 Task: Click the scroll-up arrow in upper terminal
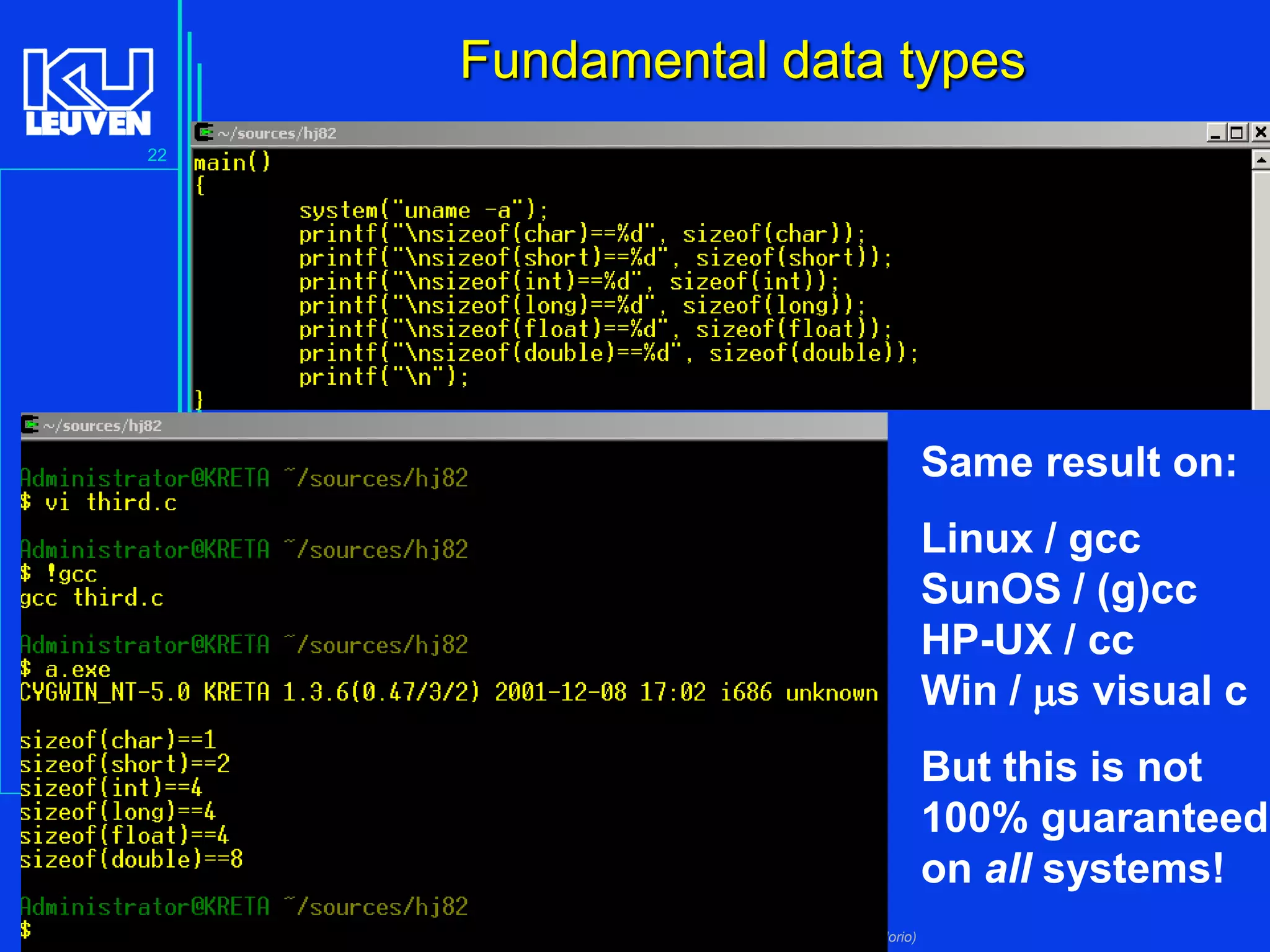coord(1261,161)
